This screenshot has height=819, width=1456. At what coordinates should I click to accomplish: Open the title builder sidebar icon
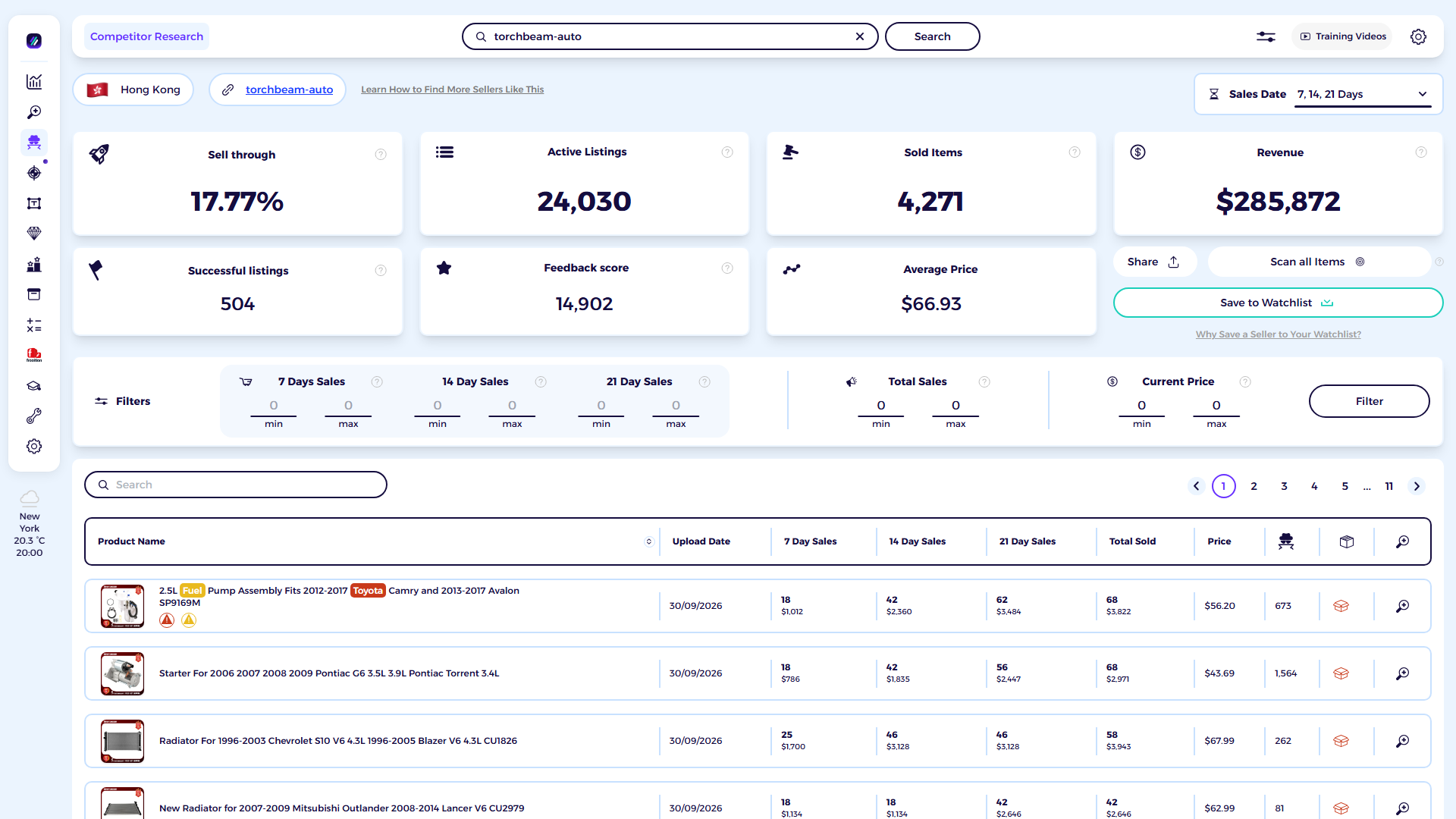[34, 203]
